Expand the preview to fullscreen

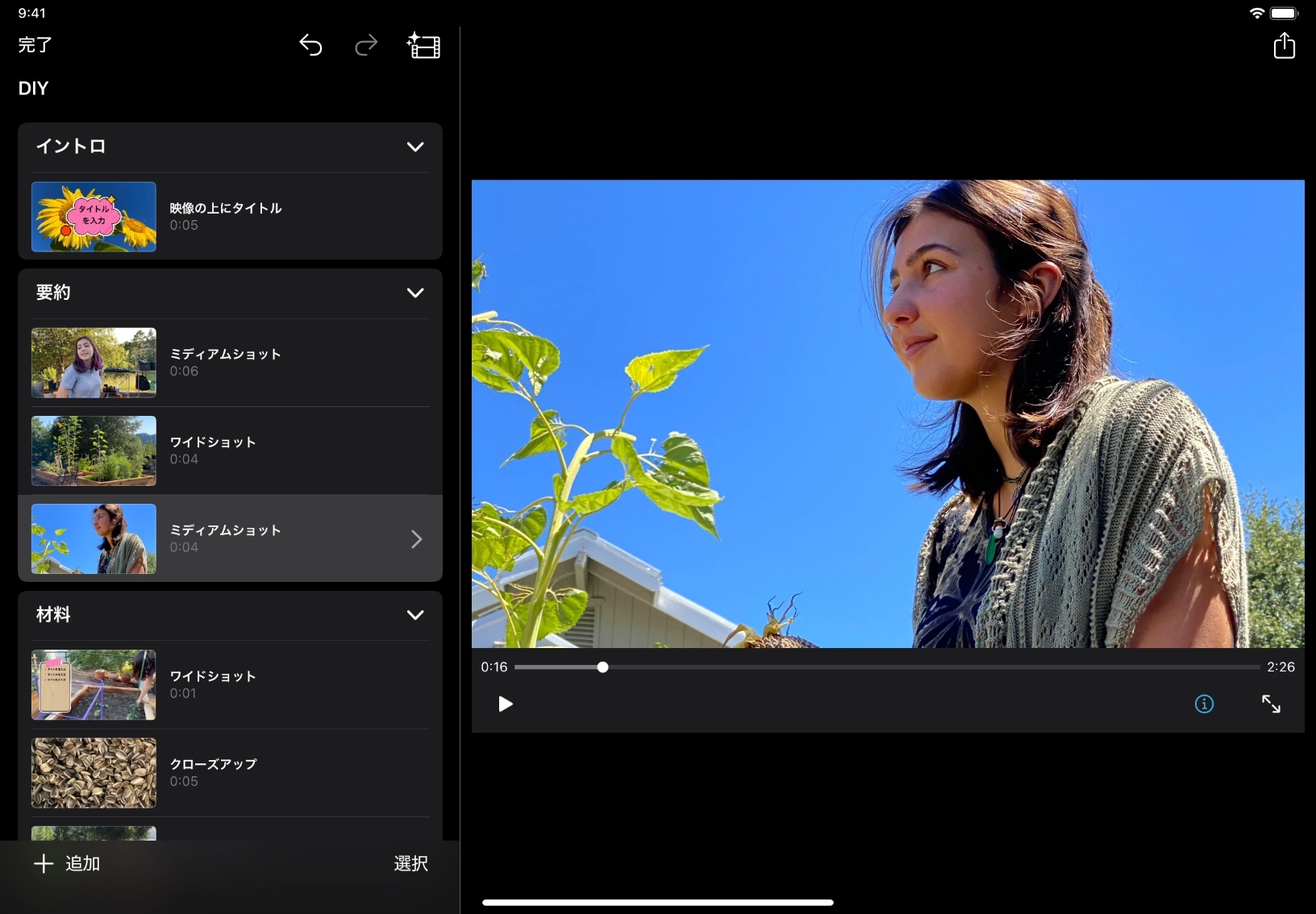(x=1271, y=704)
